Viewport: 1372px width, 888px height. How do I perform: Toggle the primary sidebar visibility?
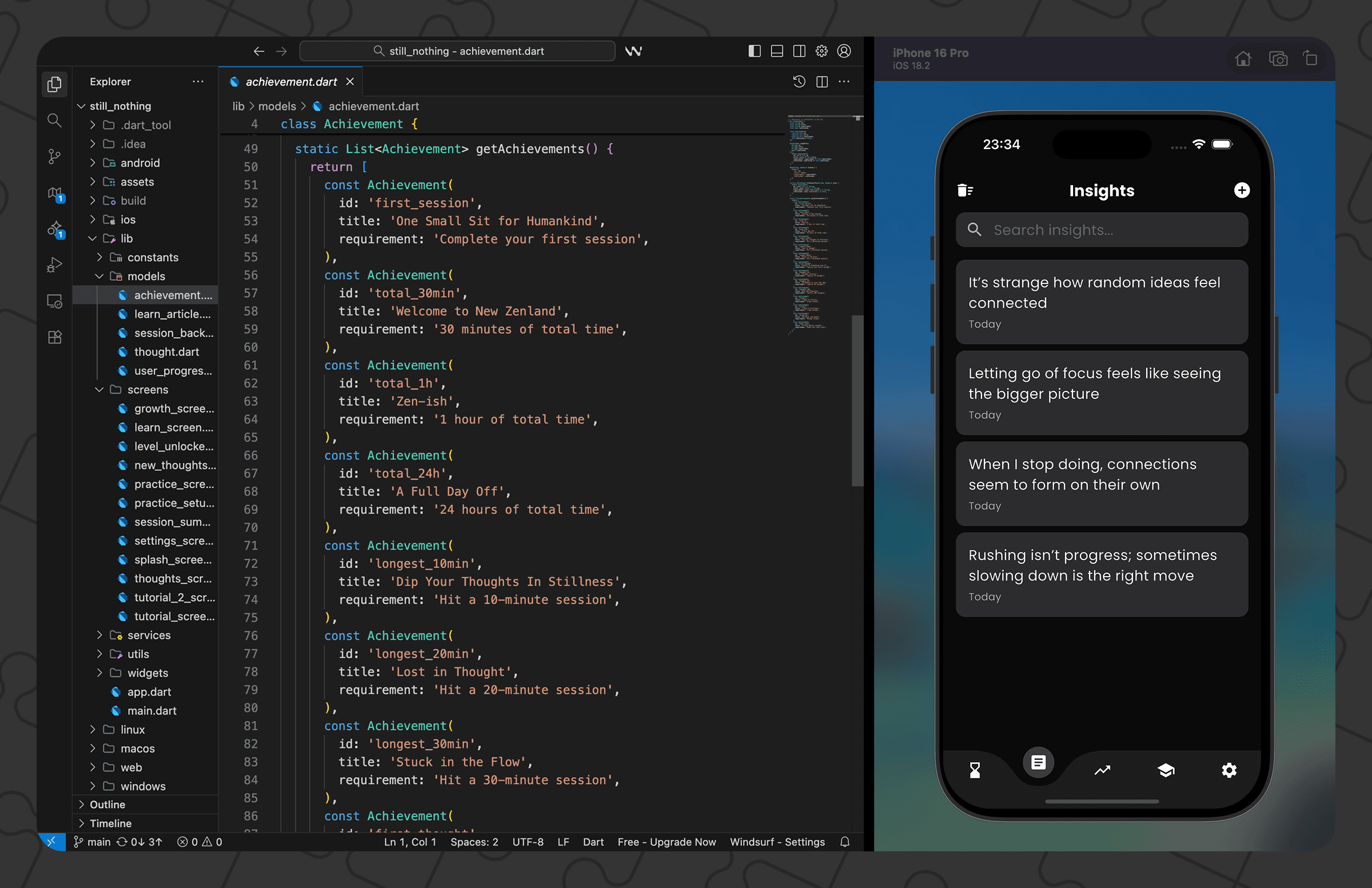coord(754,51)
